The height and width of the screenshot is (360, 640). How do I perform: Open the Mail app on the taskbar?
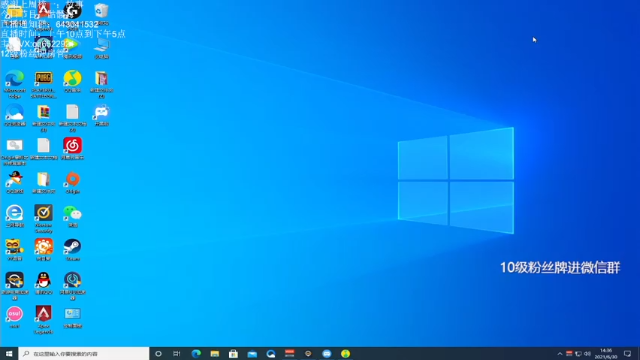pyautogui.click(x=252, y=353)
